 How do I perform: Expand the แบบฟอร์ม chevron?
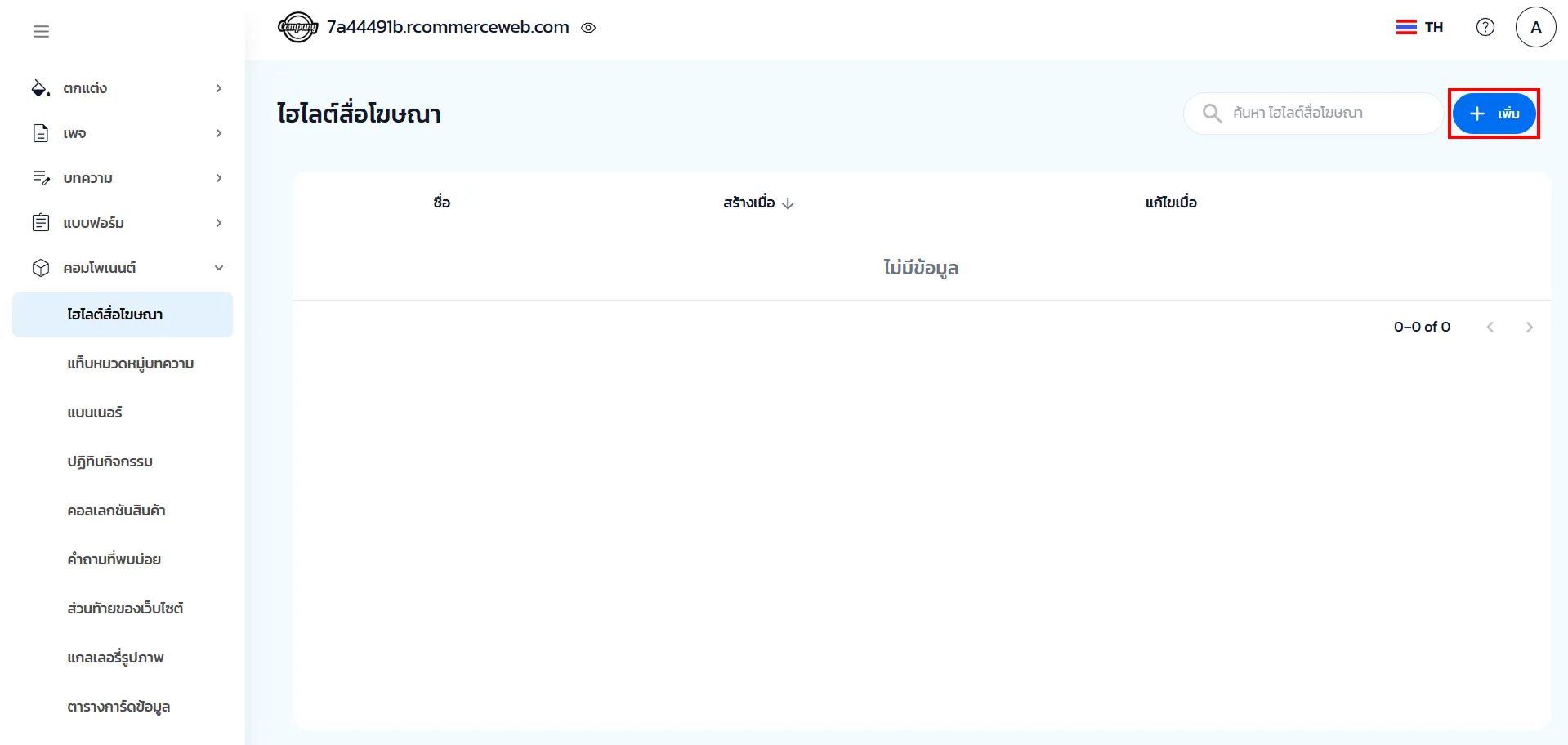click(x=219, y=223)
